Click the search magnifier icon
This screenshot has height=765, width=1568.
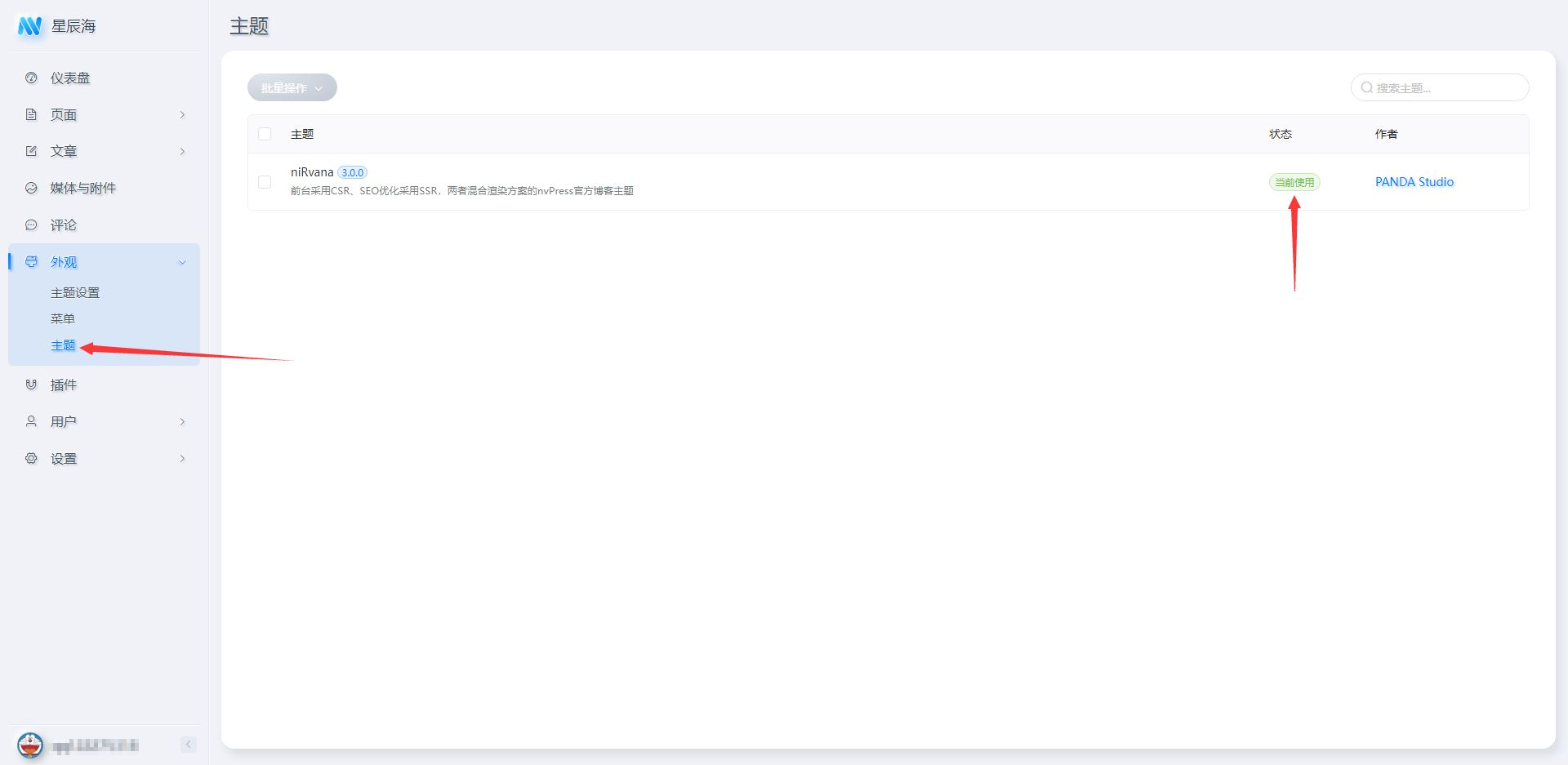click(1366, 87)
